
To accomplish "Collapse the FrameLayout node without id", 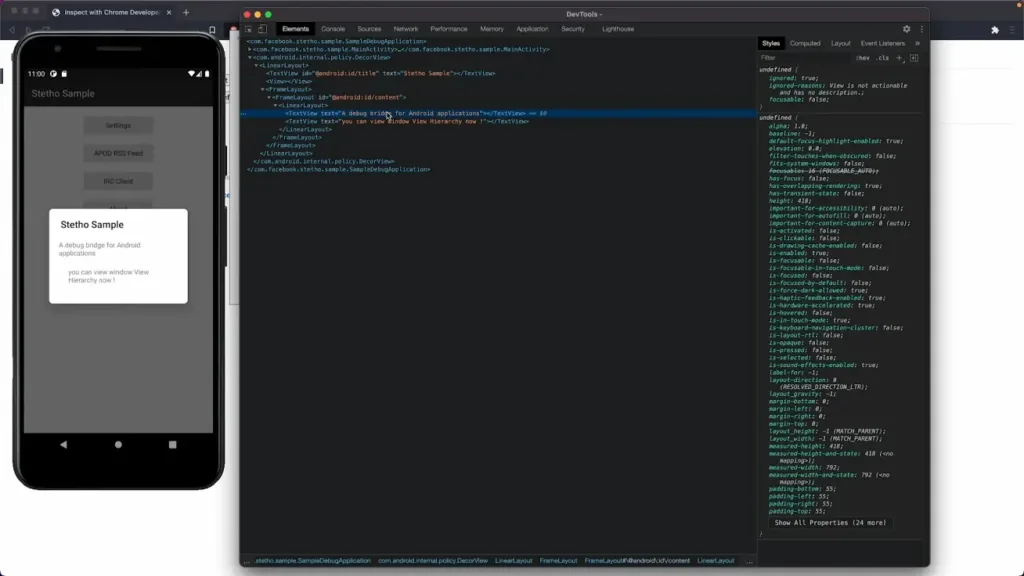I will click(263, 89).
